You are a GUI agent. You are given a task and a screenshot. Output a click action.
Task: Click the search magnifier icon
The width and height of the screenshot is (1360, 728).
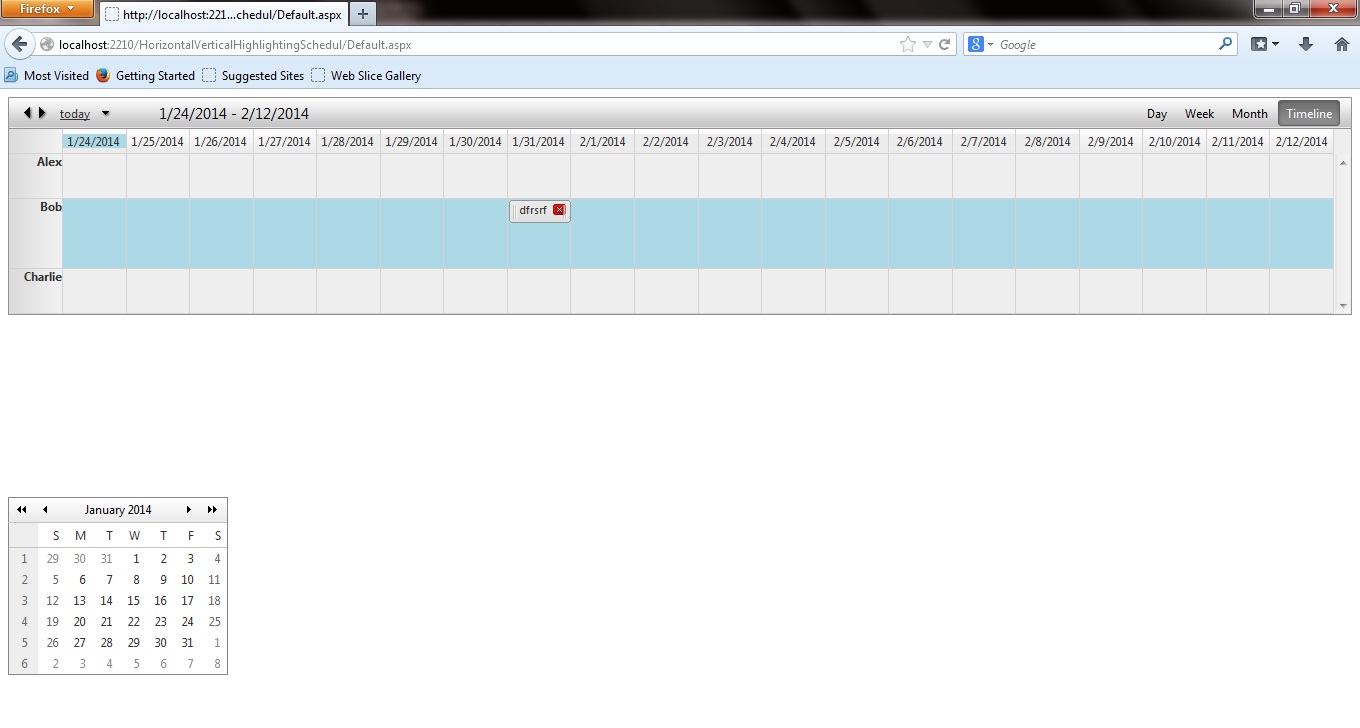[1226, 44]
